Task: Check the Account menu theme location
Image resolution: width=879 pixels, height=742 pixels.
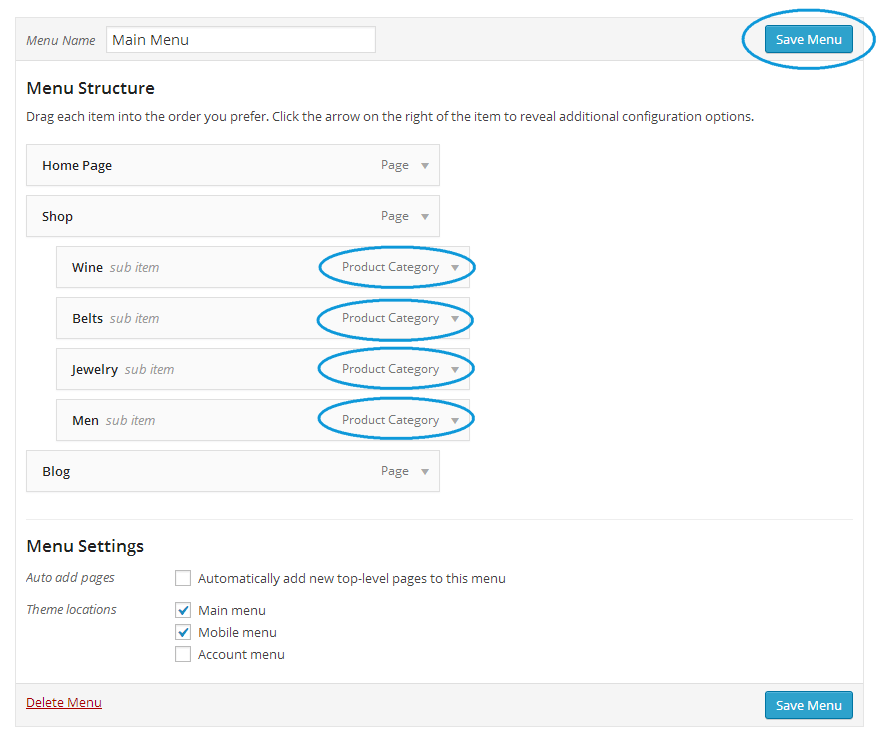Action: (183, 654)
